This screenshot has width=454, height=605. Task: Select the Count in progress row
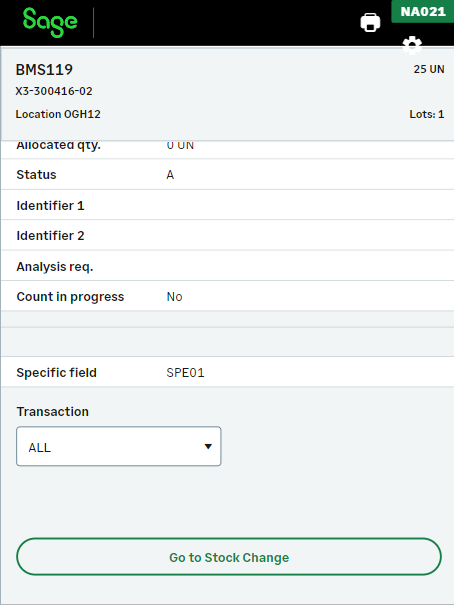click(228, 297)
